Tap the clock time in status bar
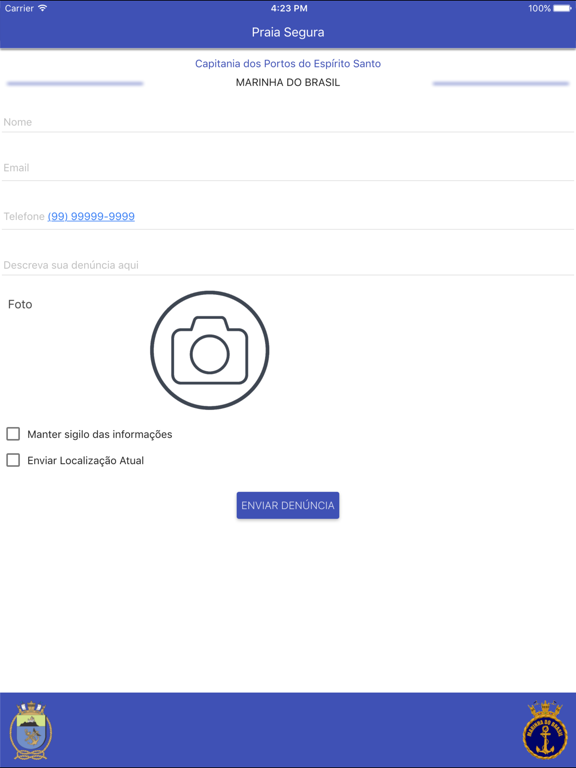Viewport: 576px width, 768px height. point(289,8)
